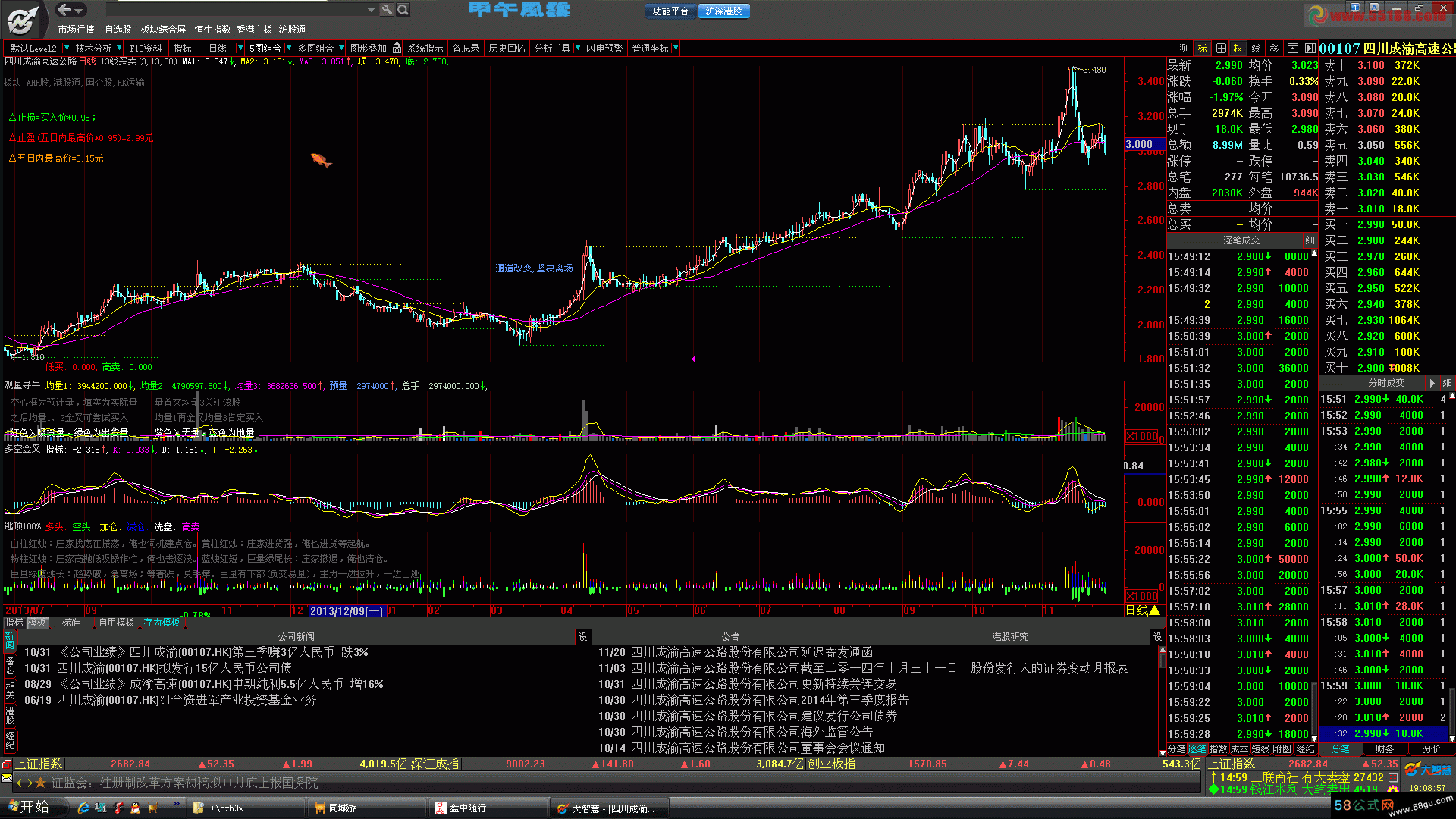1456x819 pixels.
Task: Expand the 技术分析 dropdown arrow
Action: point(119,48)
